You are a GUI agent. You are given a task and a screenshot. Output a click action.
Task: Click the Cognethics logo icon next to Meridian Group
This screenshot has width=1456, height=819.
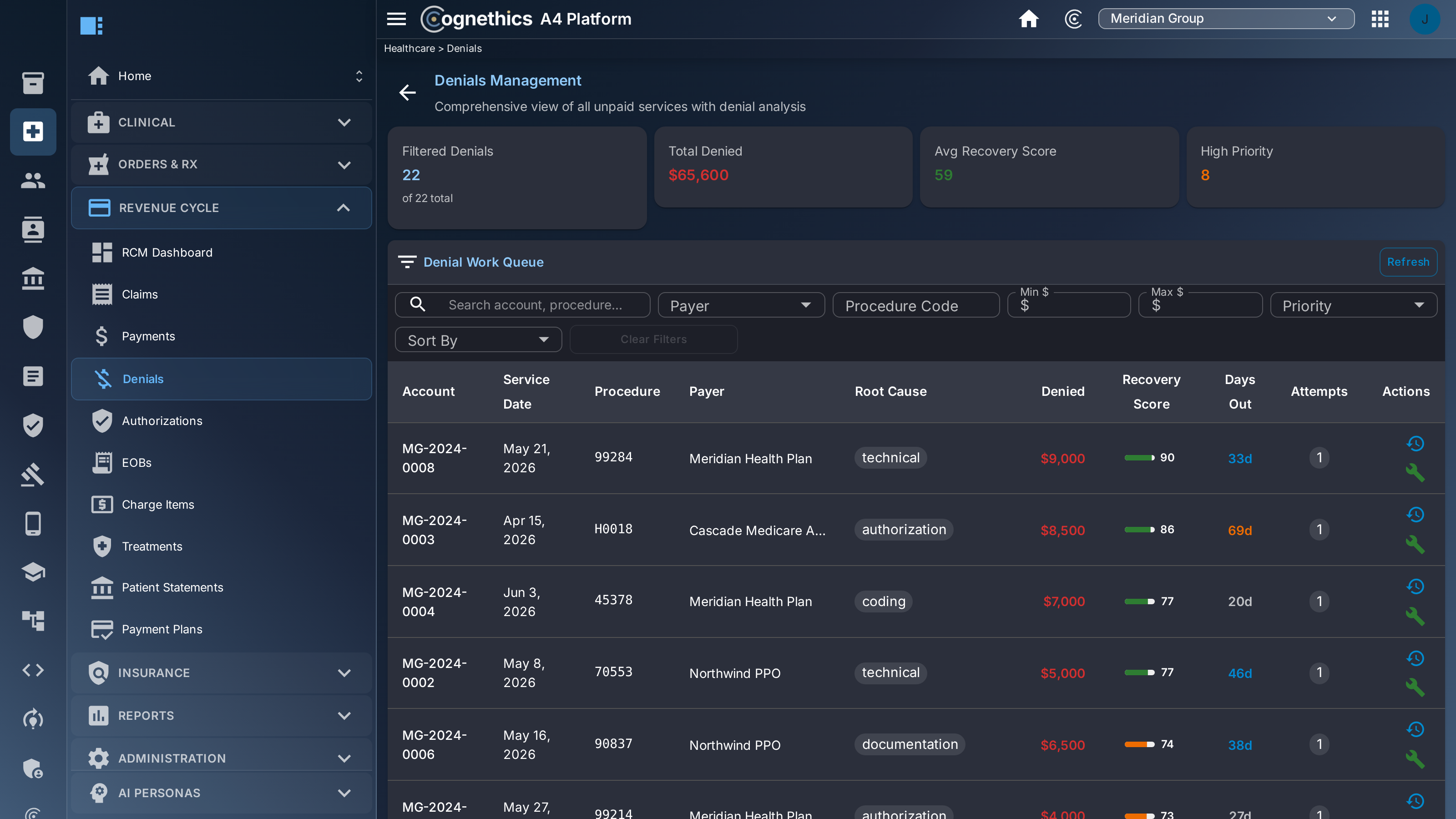click(x=1073, y=19)
